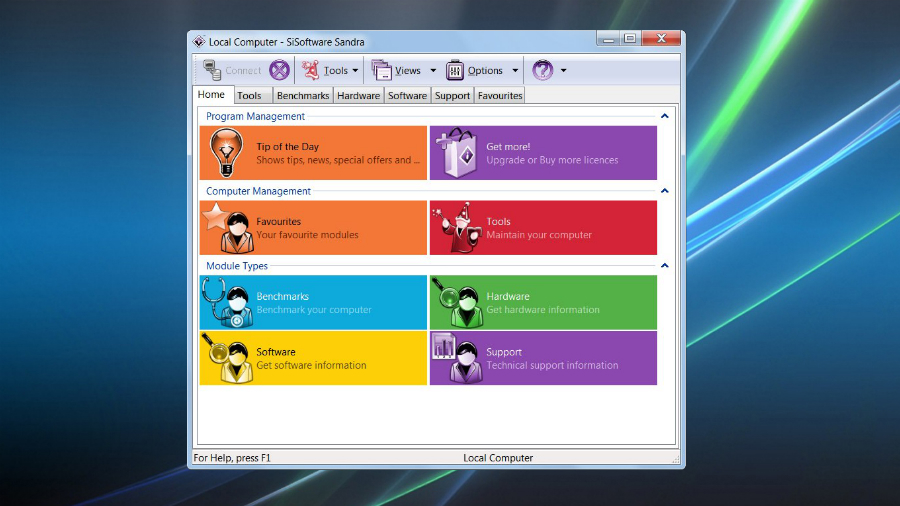Open the Get more shopping bag icon
This screenshot has width=900, height=506.
point(456,153)
